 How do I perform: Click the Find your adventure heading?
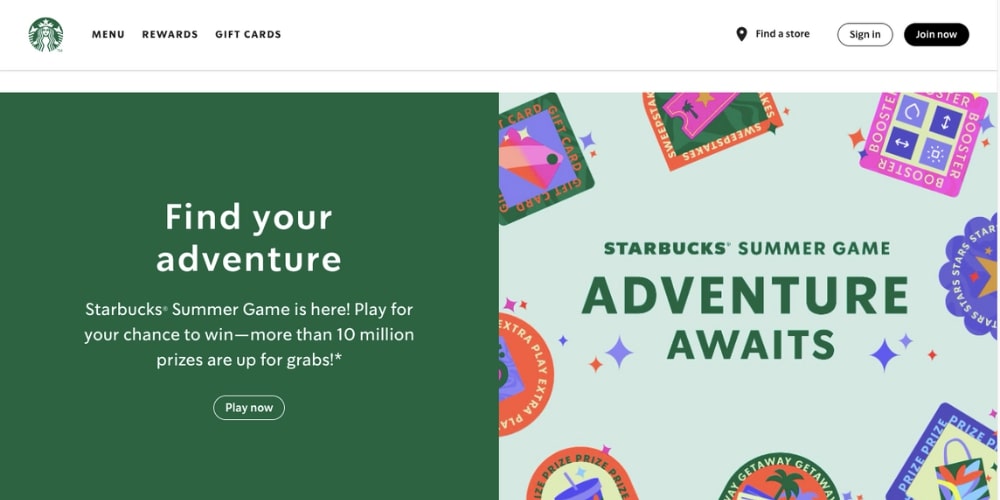pyautogui.click(x=249, y=237)
